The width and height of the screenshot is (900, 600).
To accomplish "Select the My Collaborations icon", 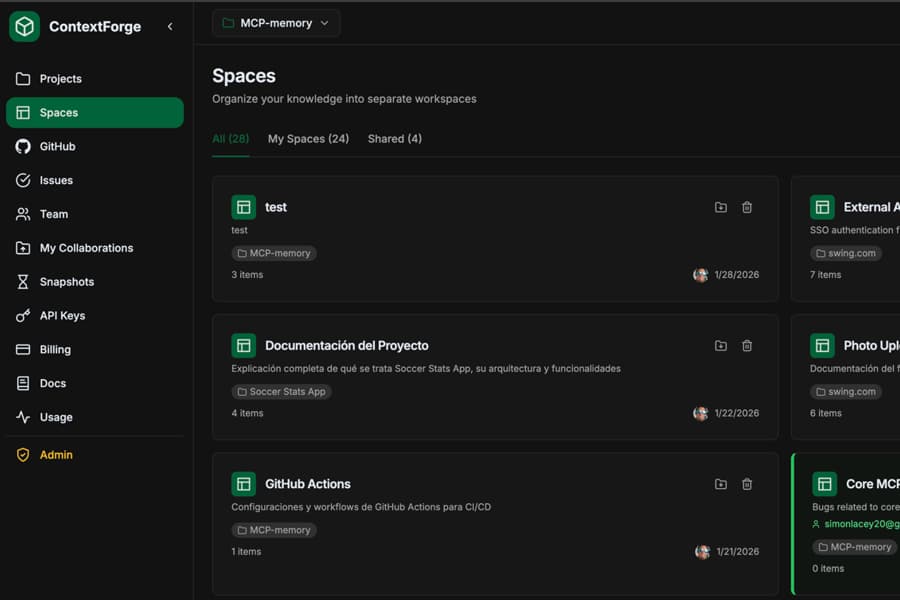I will [x=23, y=247].
